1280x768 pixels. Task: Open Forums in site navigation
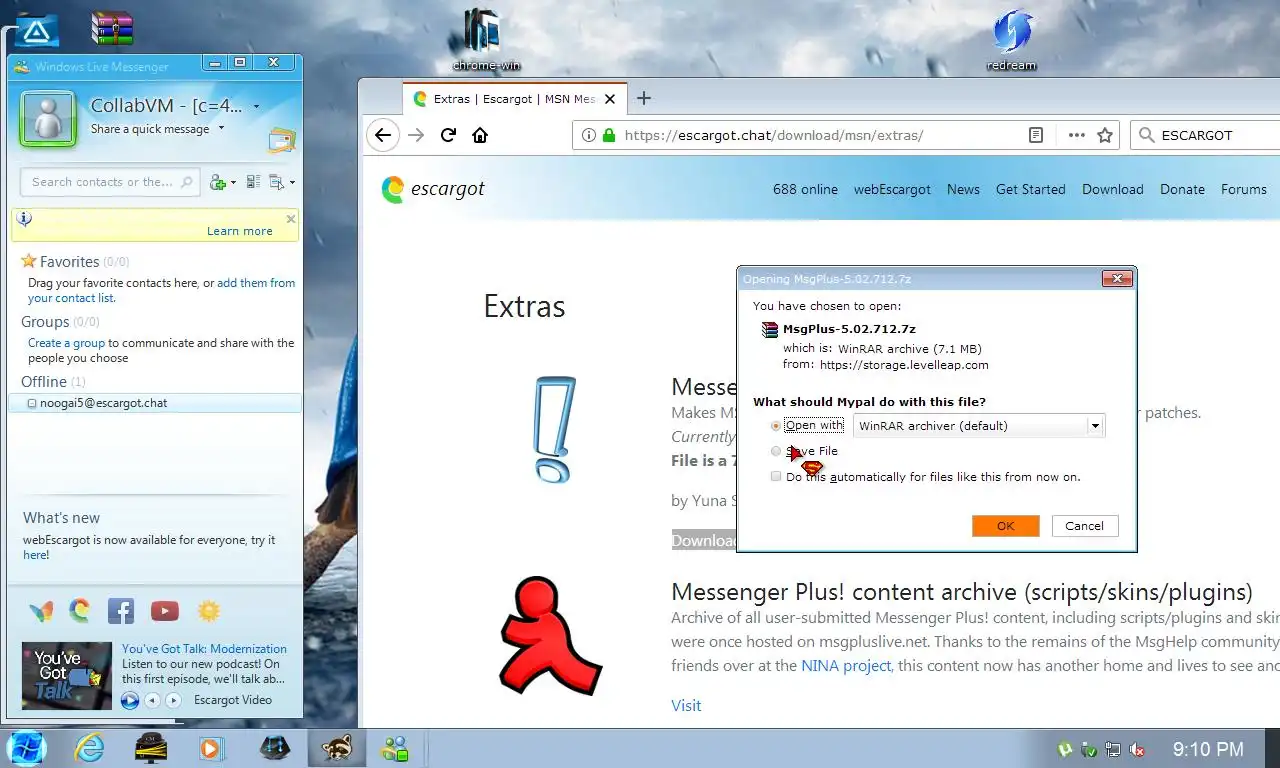tap(1243, 189)
